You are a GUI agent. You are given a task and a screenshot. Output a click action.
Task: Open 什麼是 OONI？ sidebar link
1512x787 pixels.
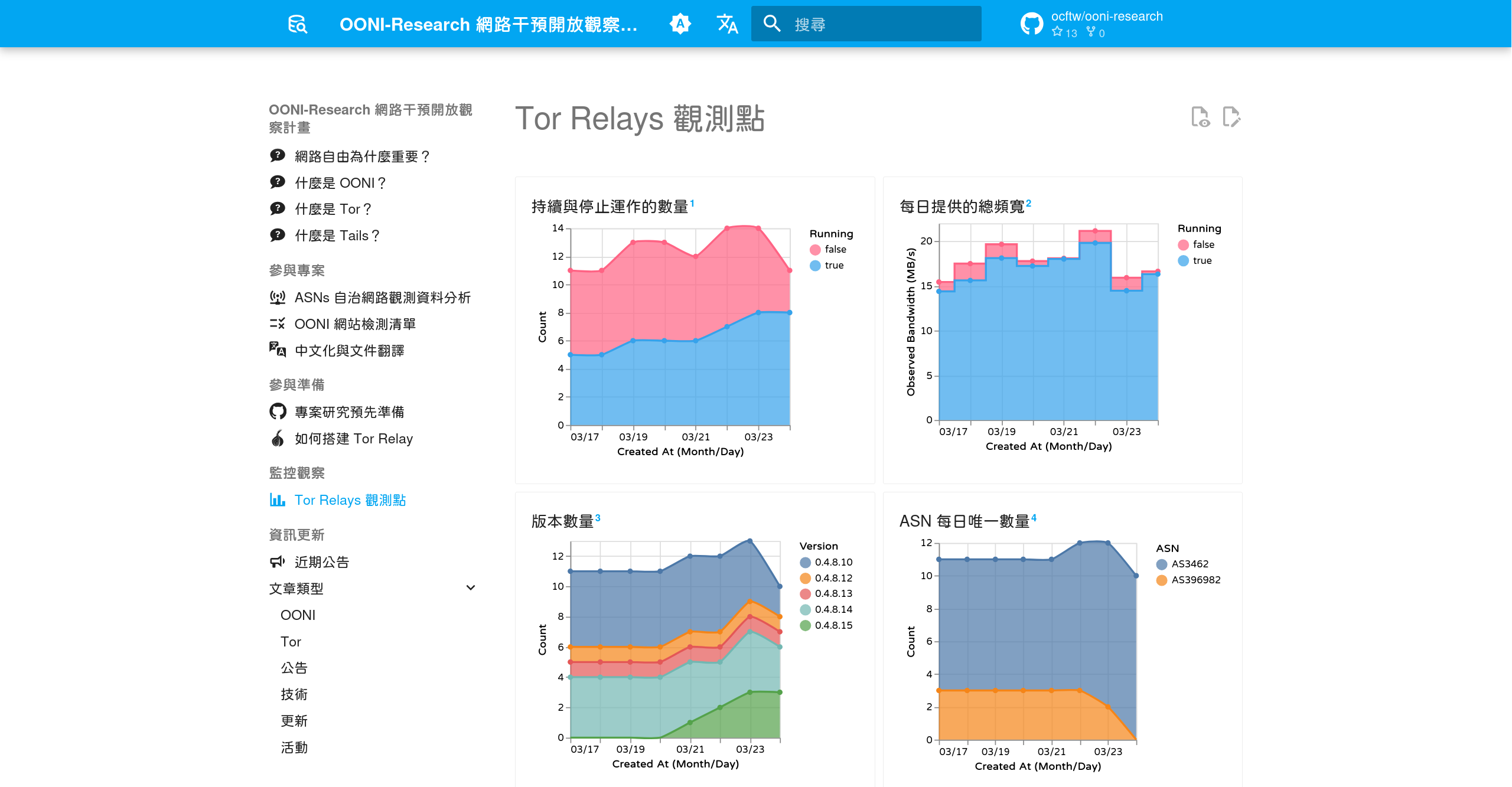[x=339, y=183]
